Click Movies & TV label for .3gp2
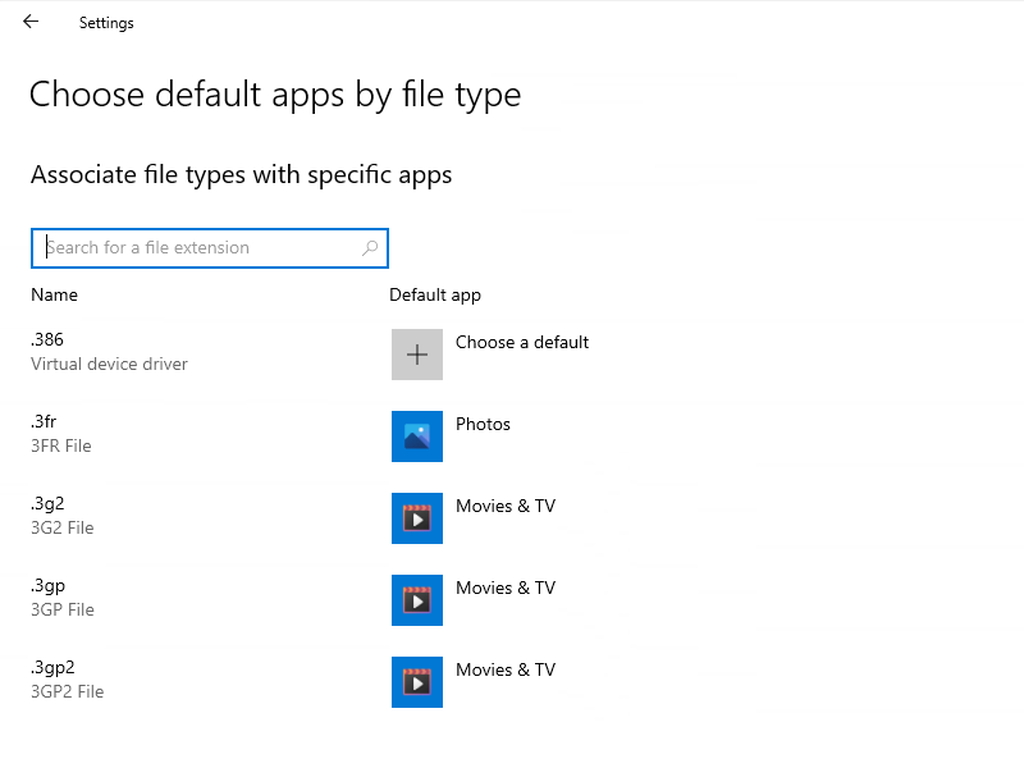1024x768 pixels. pyautogui.click(x=505, y=670)
